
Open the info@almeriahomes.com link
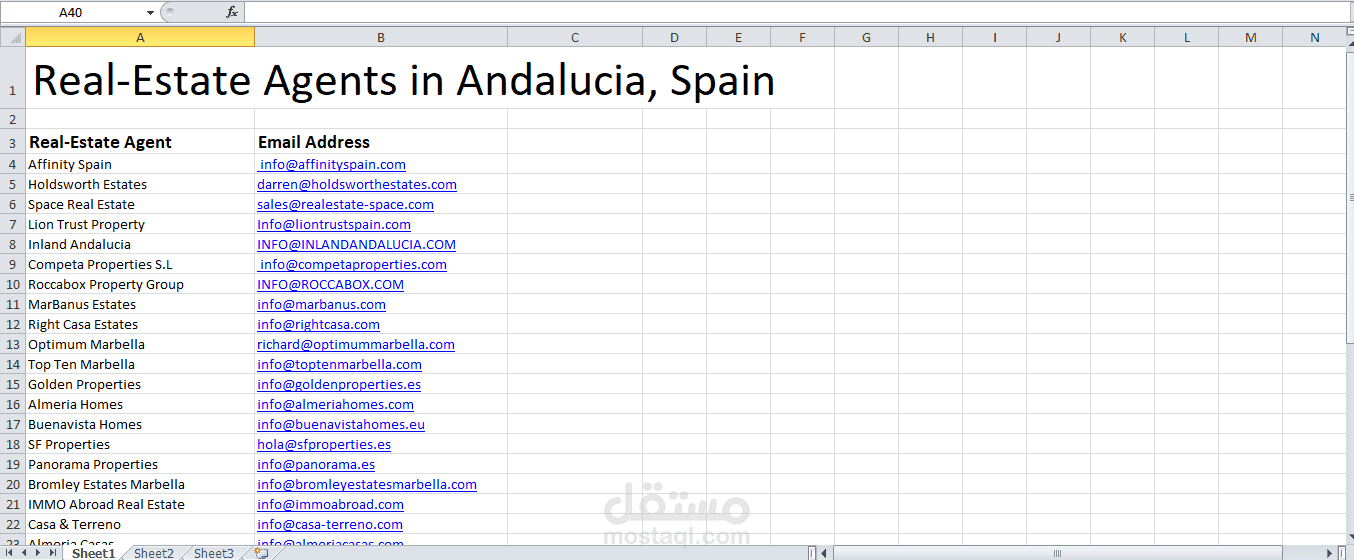tap(335, 404)
